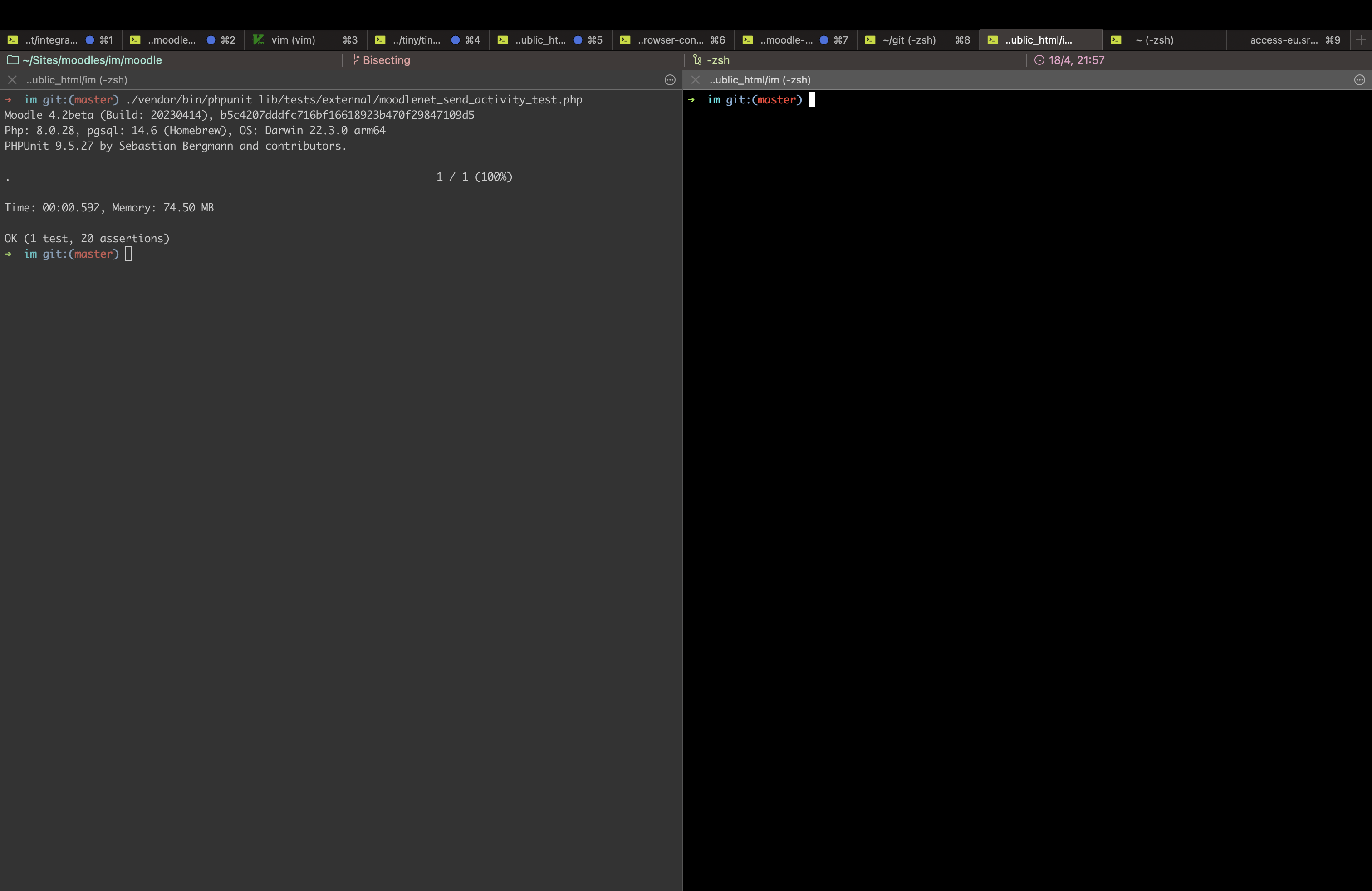Click terminal icon on ~ (-zsh) tab
1372x891 pixels.
click(x=1116, y=40)
